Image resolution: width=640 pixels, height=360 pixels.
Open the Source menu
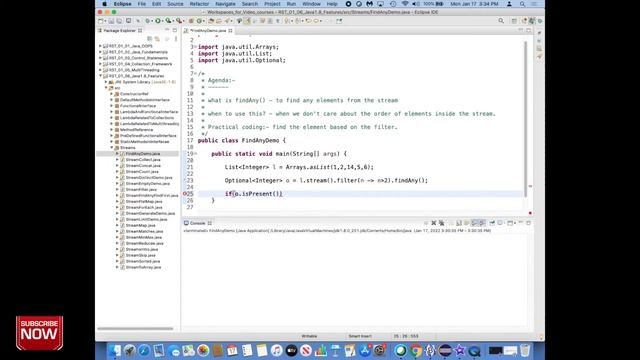tap(175, 4)
